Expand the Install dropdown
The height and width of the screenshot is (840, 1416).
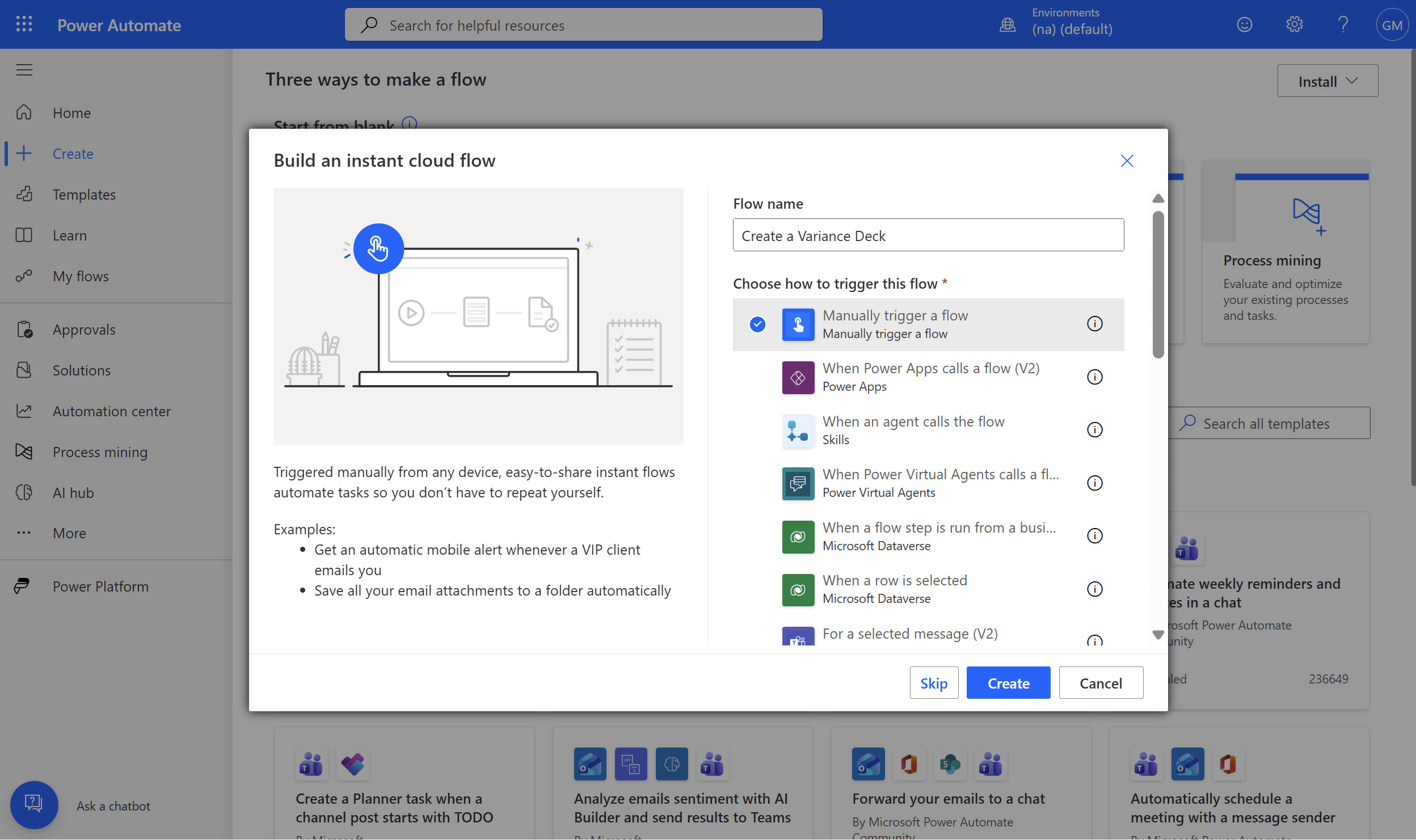tap(1327, 81)
